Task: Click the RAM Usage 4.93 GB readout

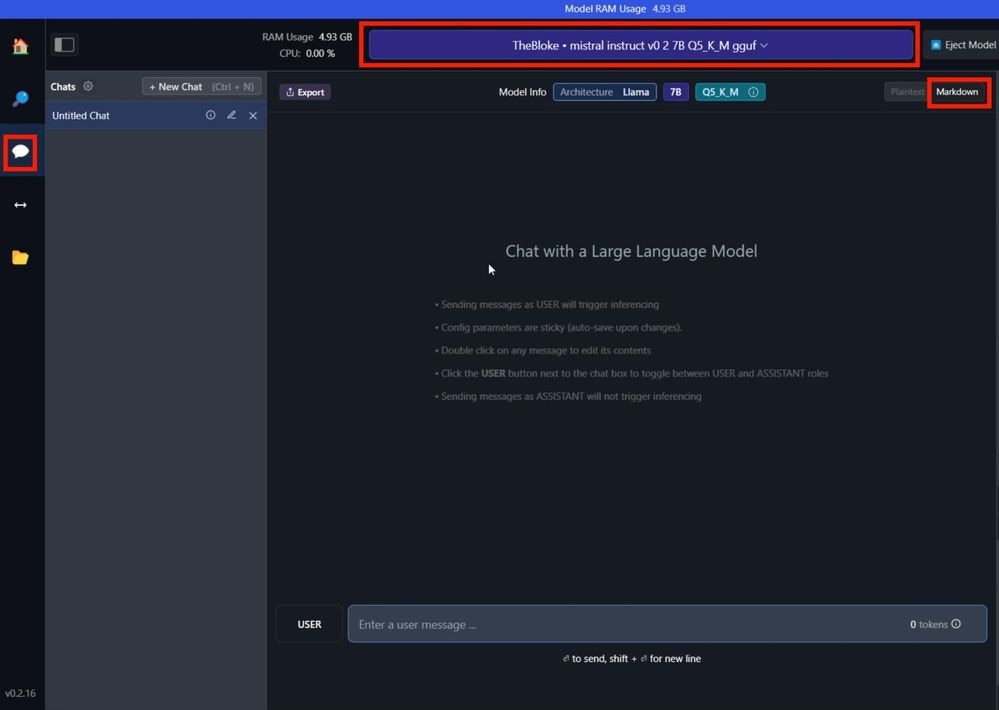Action: coord(307,37)
